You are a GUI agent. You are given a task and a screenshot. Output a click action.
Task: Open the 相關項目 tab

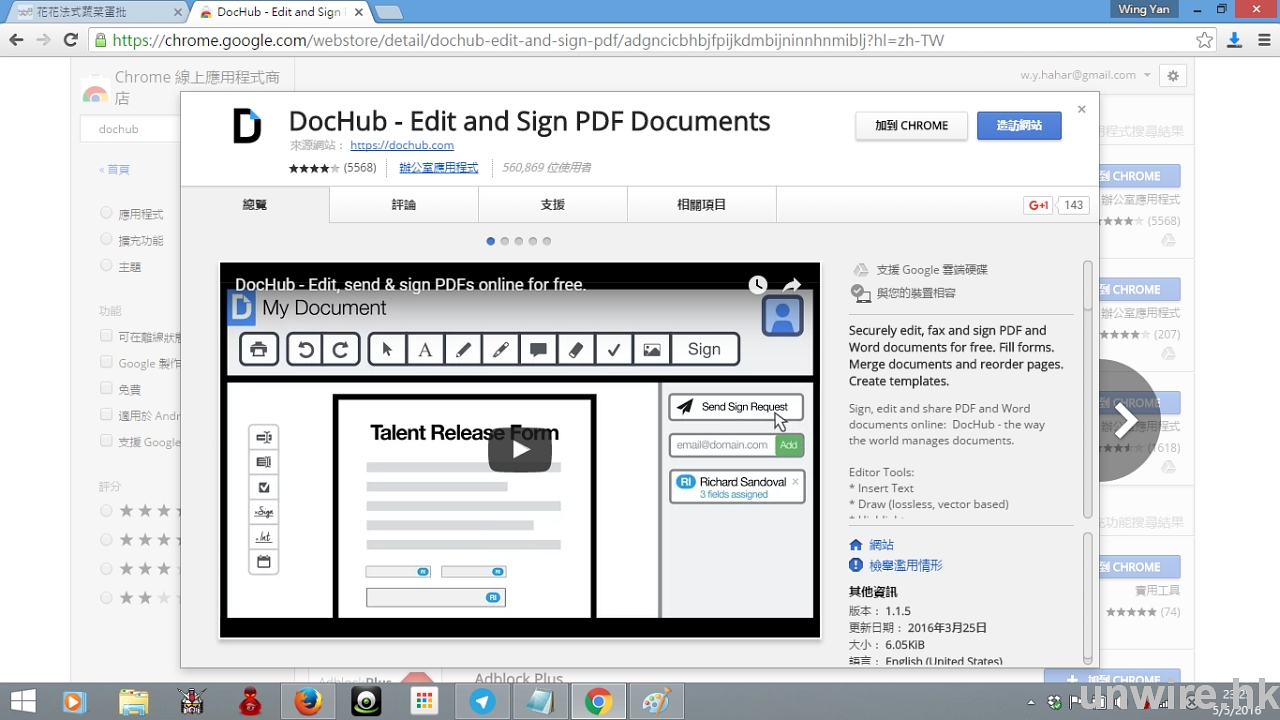pos(701,205)
